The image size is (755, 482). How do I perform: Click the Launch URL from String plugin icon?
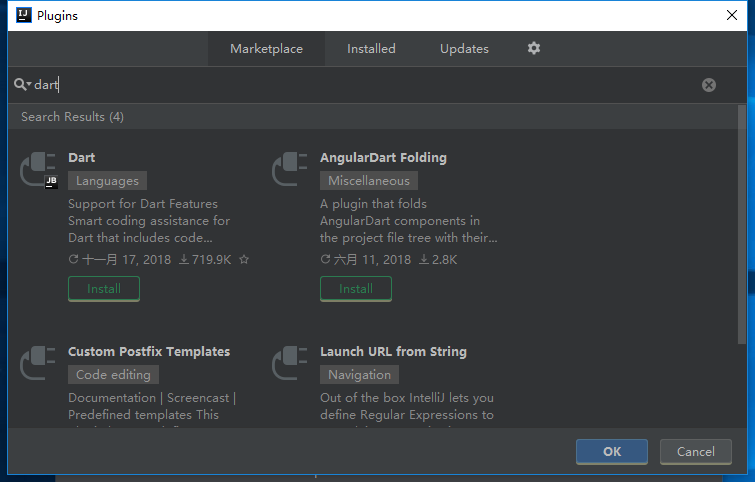coord(290,362)
